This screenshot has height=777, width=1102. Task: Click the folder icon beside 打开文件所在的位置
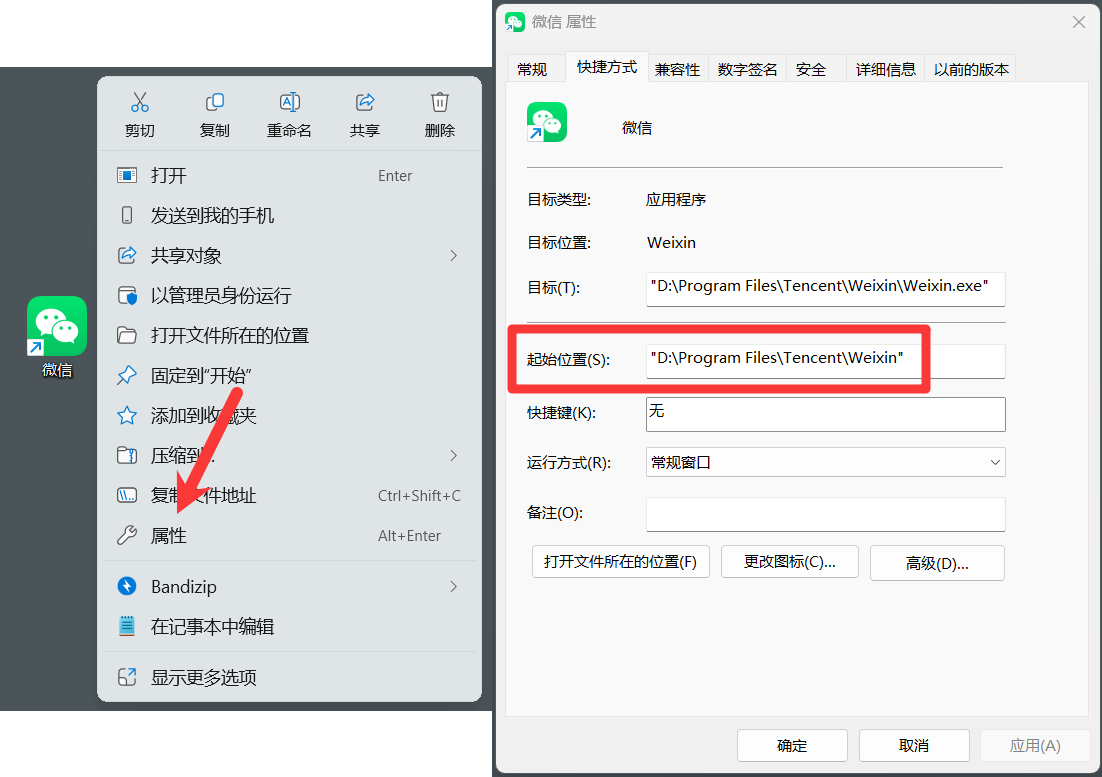point(127,335)
